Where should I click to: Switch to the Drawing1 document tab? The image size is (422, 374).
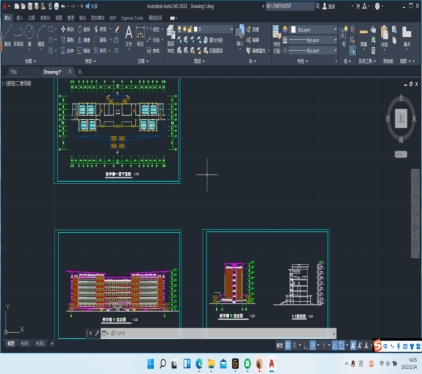coord(53,72)
